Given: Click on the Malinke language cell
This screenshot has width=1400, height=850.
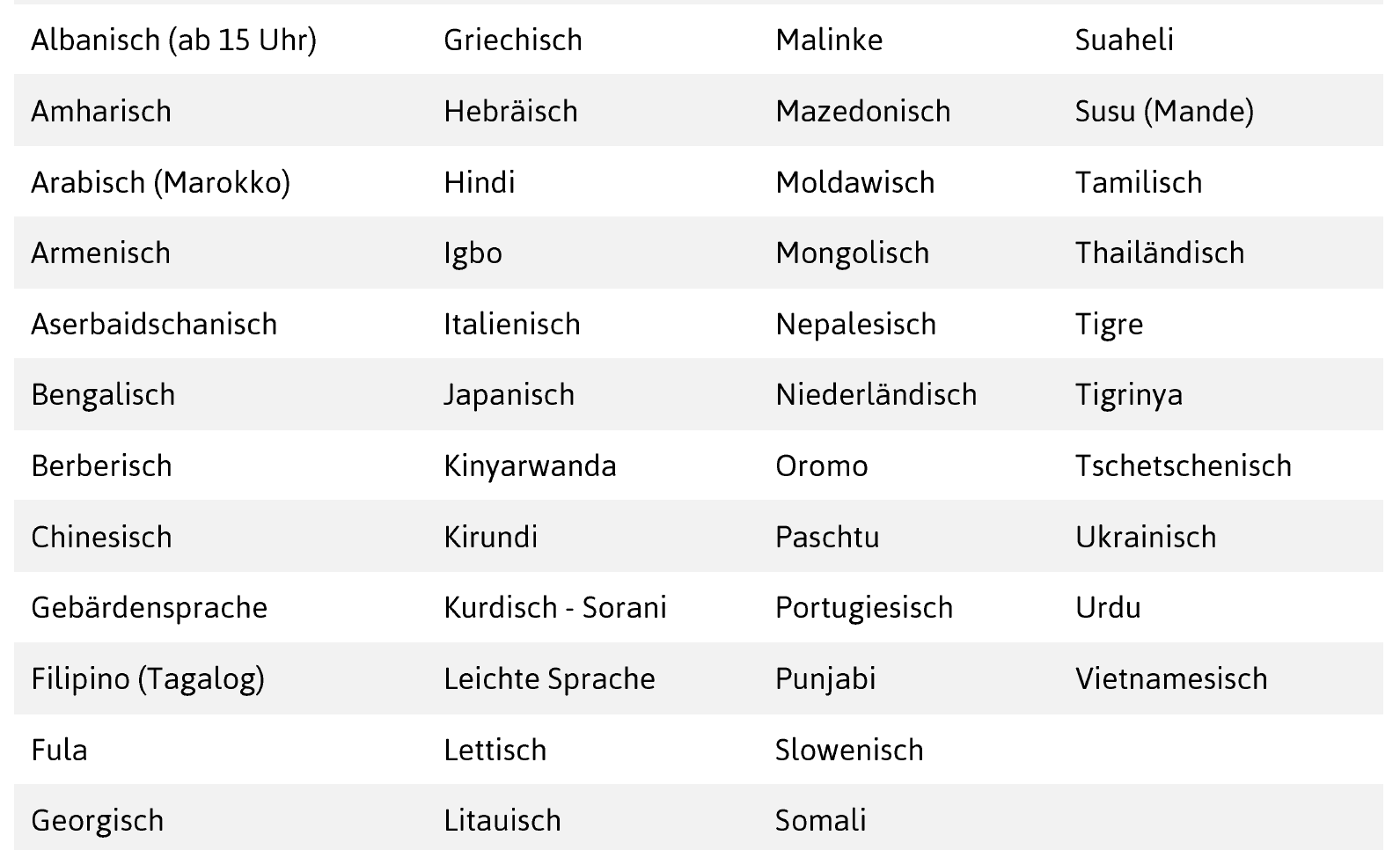Looking at the screenshot, I should click(828, 40).
